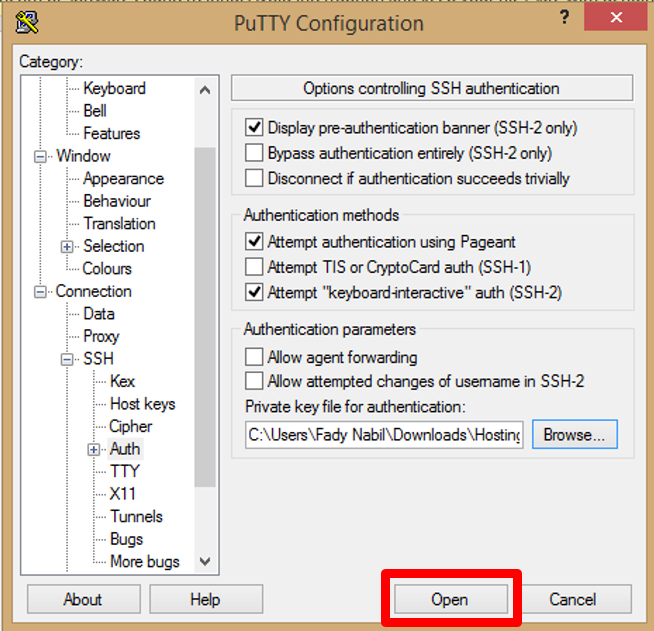Collapse the SSH category node
The image size is (654, 631).
click(x=68, y=359)
